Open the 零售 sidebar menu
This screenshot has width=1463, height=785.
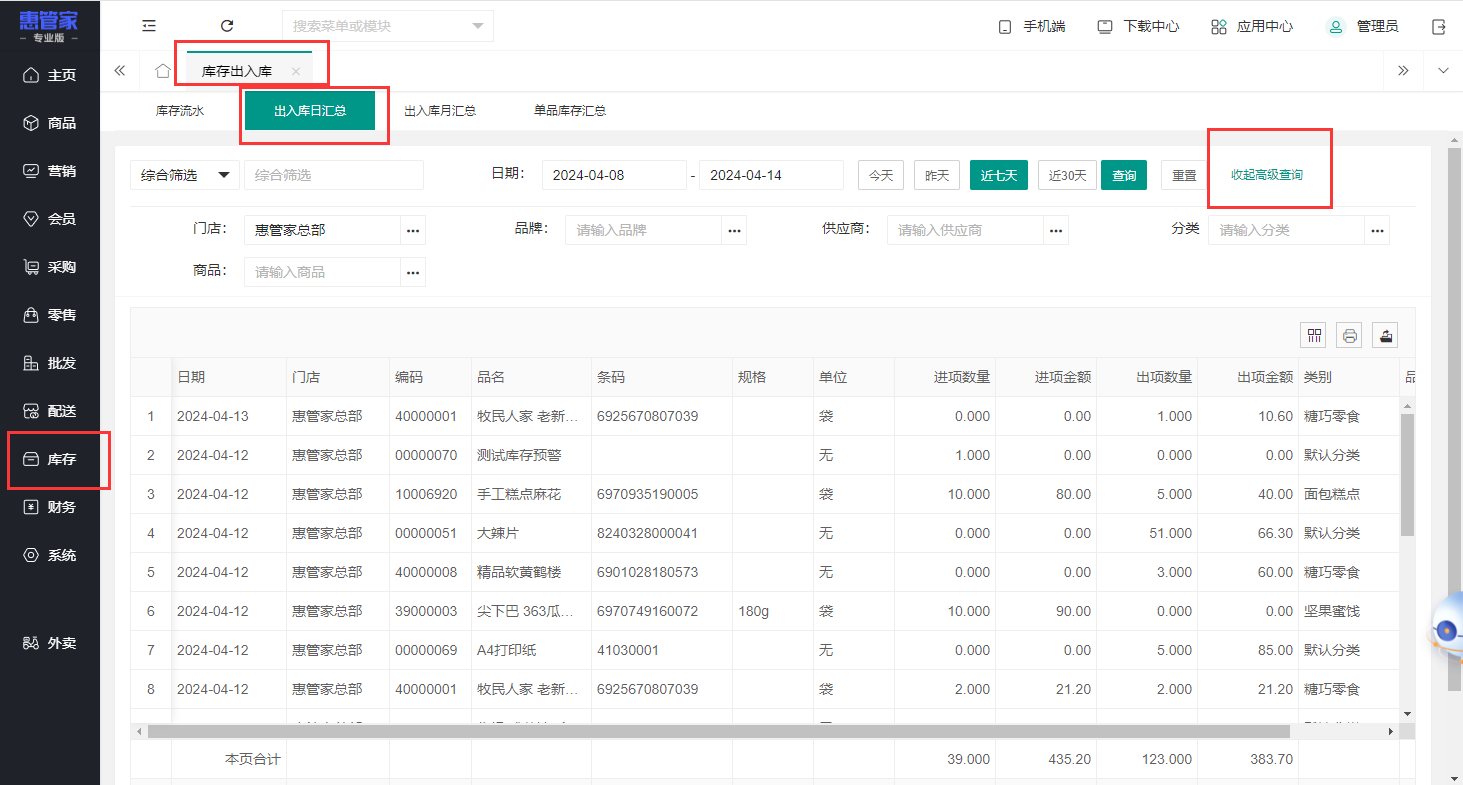click(x=50, y=315)
